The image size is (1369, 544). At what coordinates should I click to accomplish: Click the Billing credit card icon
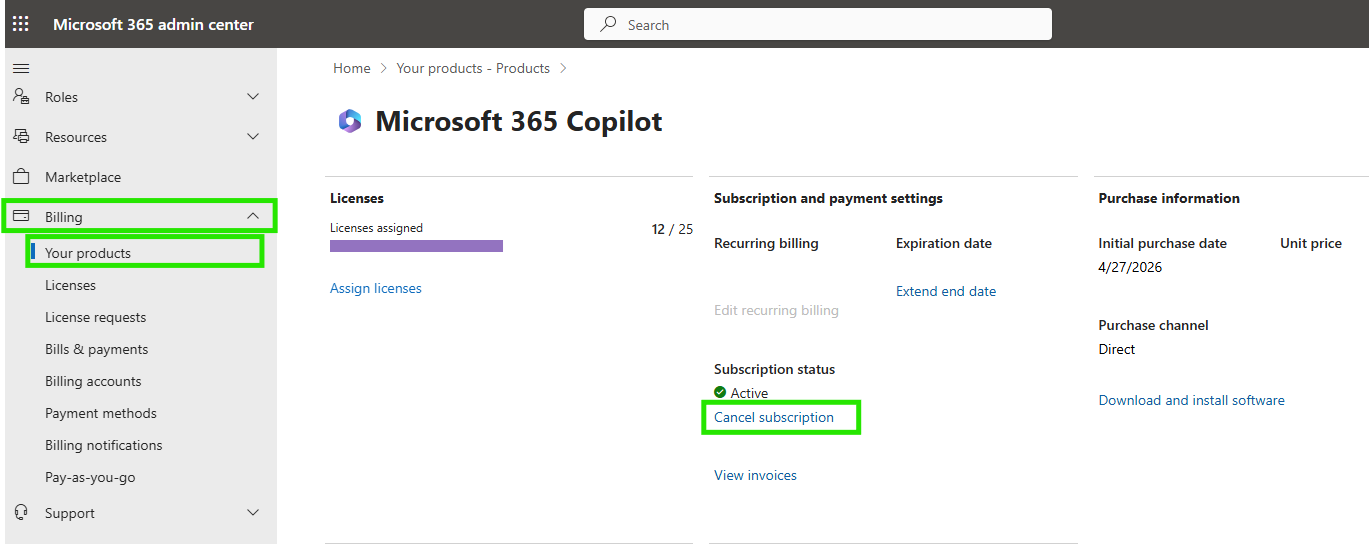tap(21, 217)
